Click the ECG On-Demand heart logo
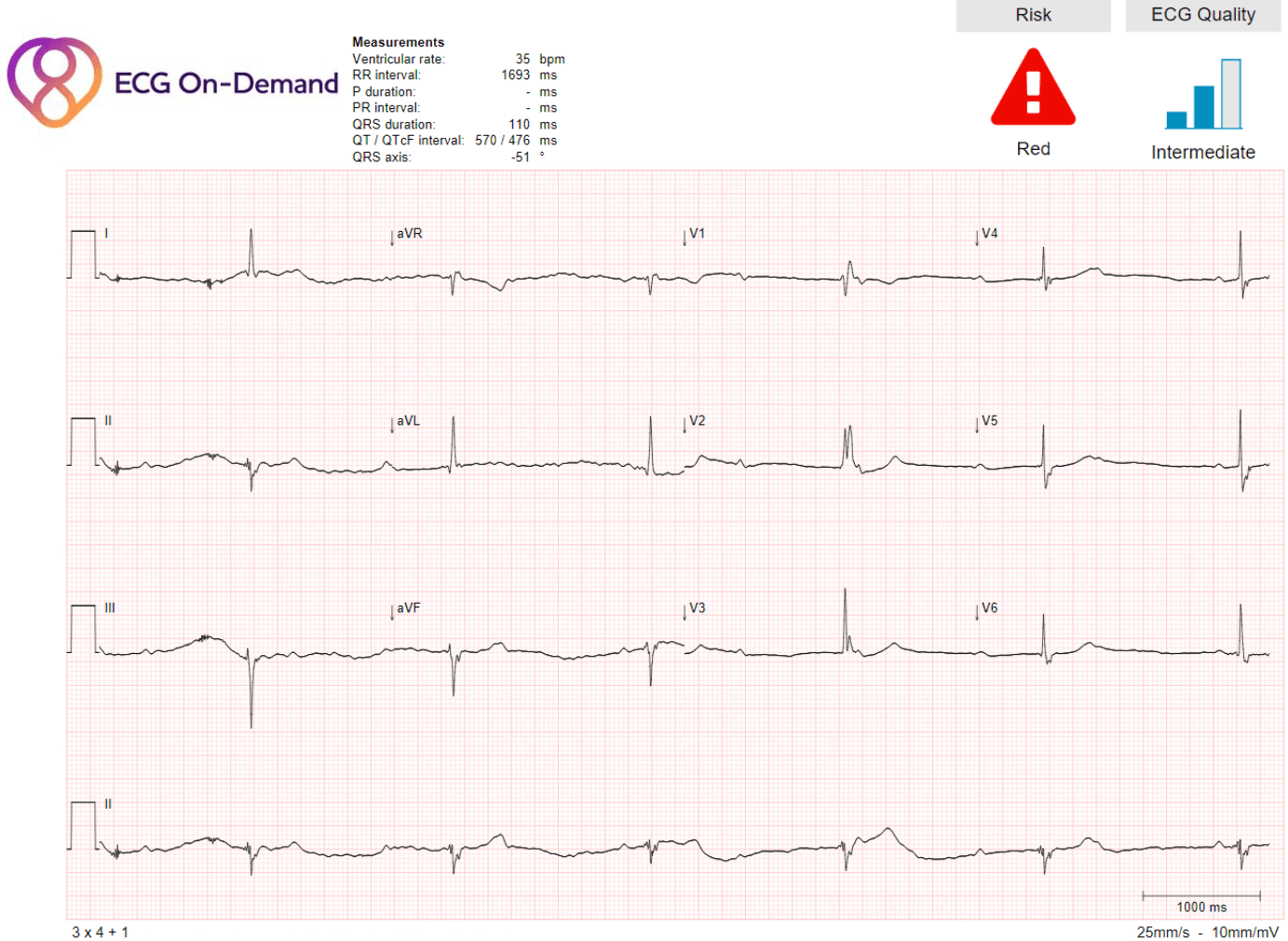This screenshot has width=1288, height=941. (x=54, y=82)
